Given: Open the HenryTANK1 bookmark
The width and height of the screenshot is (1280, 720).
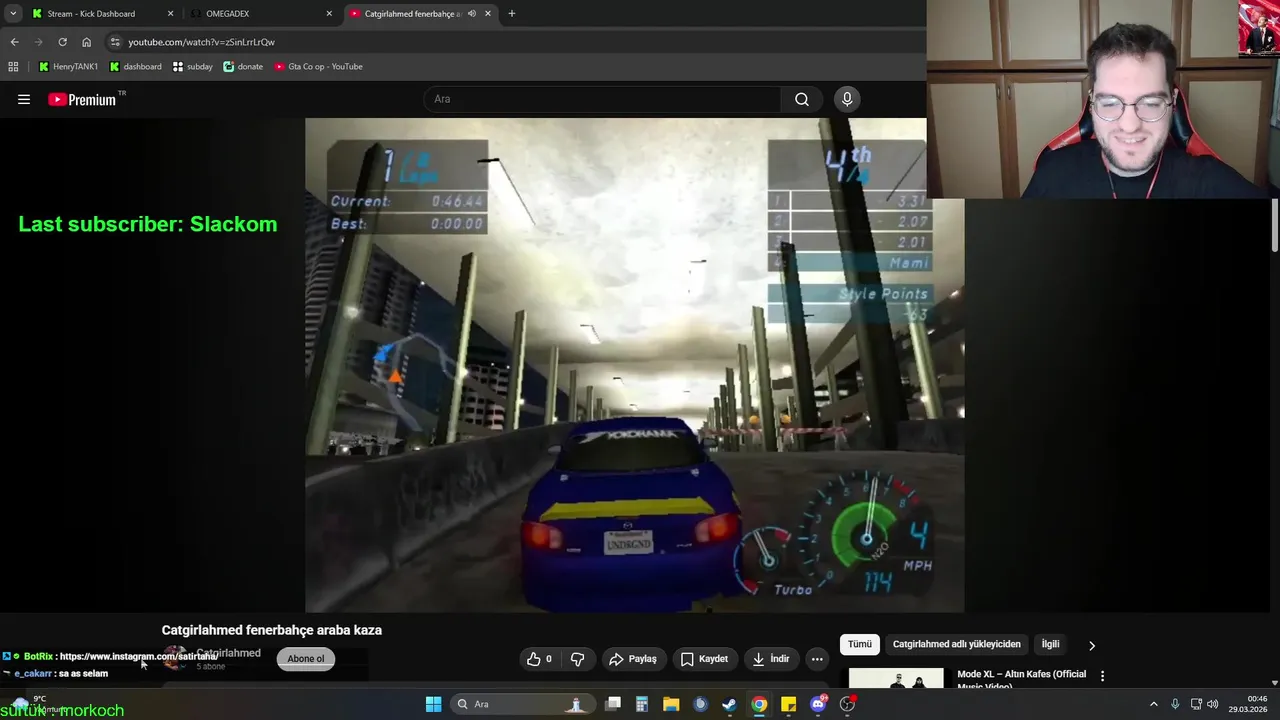Looking at the screenshot, I should coord(67,67).
